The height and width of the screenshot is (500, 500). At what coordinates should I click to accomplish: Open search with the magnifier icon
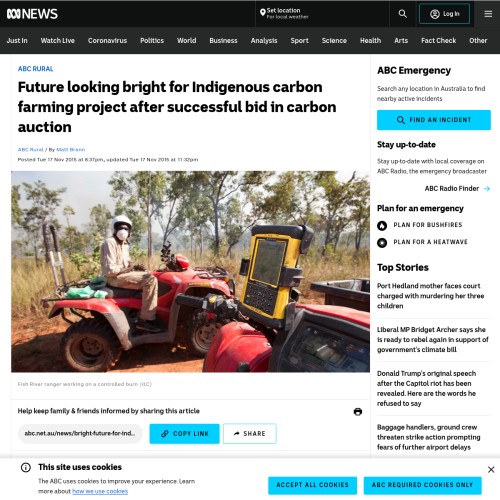point(402,14)
